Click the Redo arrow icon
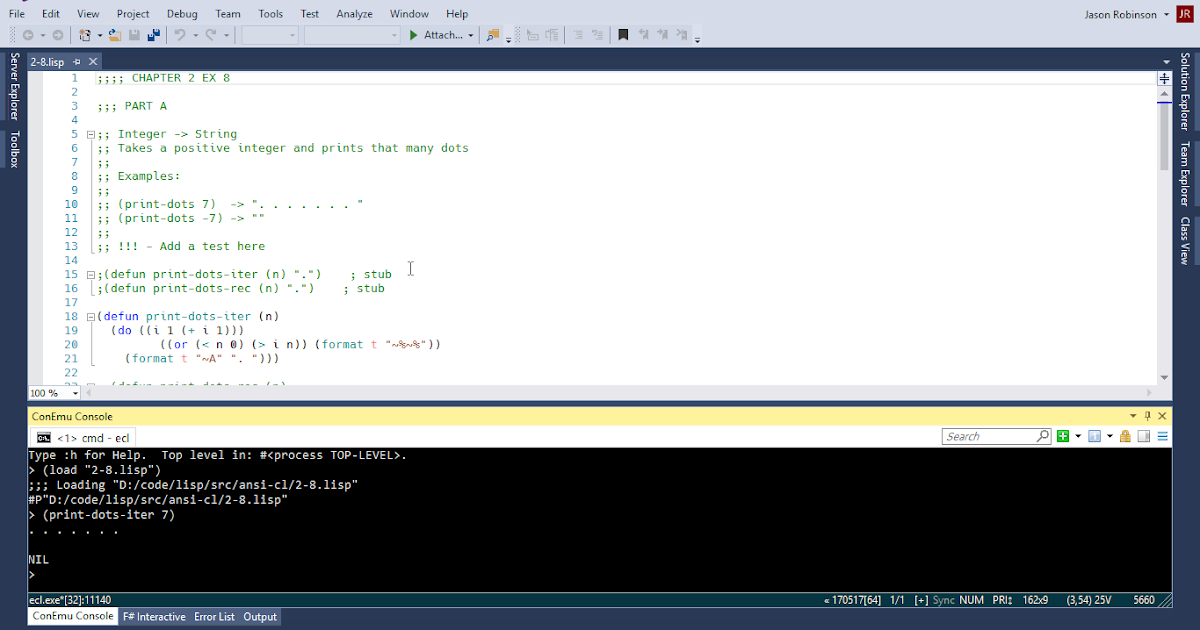This screenshot has width=1200, height=630. (x=211, y=35)
